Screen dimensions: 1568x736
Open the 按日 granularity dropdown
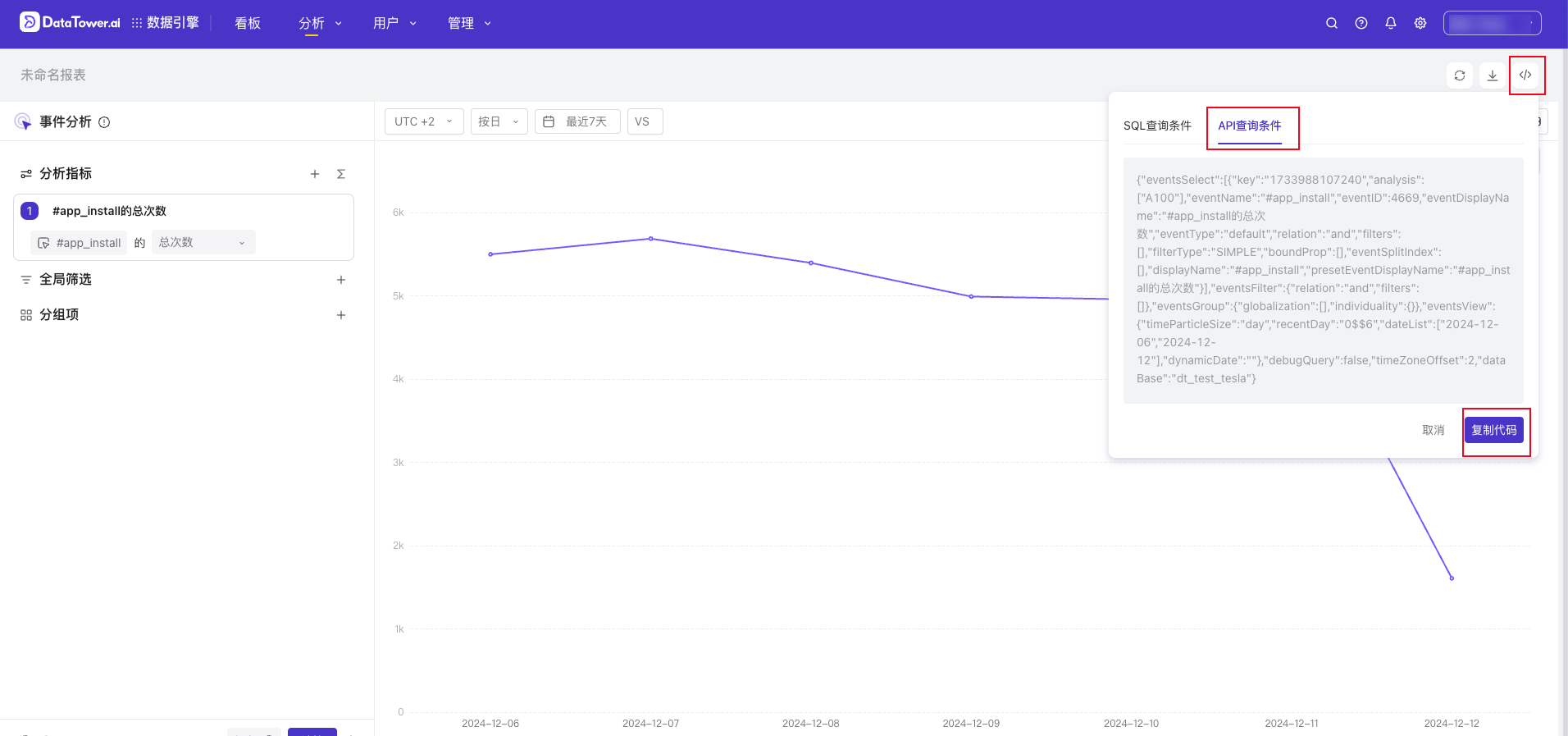499,121
